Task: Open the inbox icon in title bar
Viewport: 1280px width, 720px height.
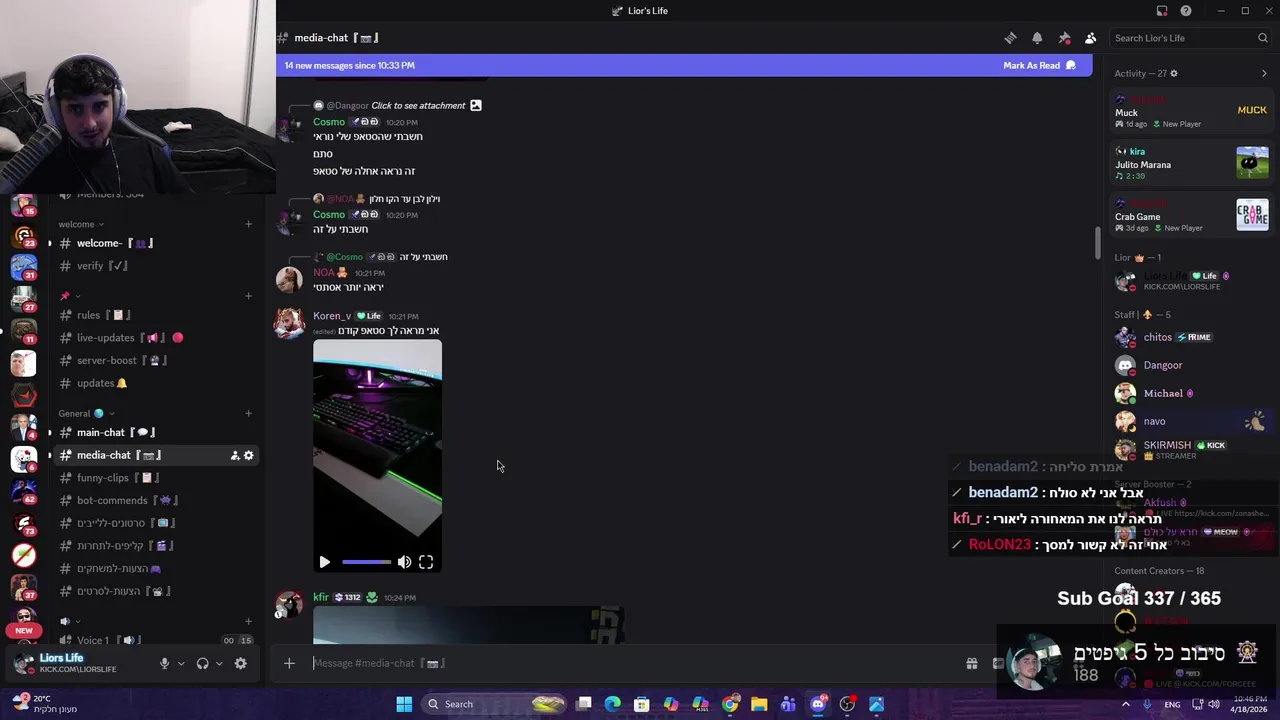Action: (1162, 11)
